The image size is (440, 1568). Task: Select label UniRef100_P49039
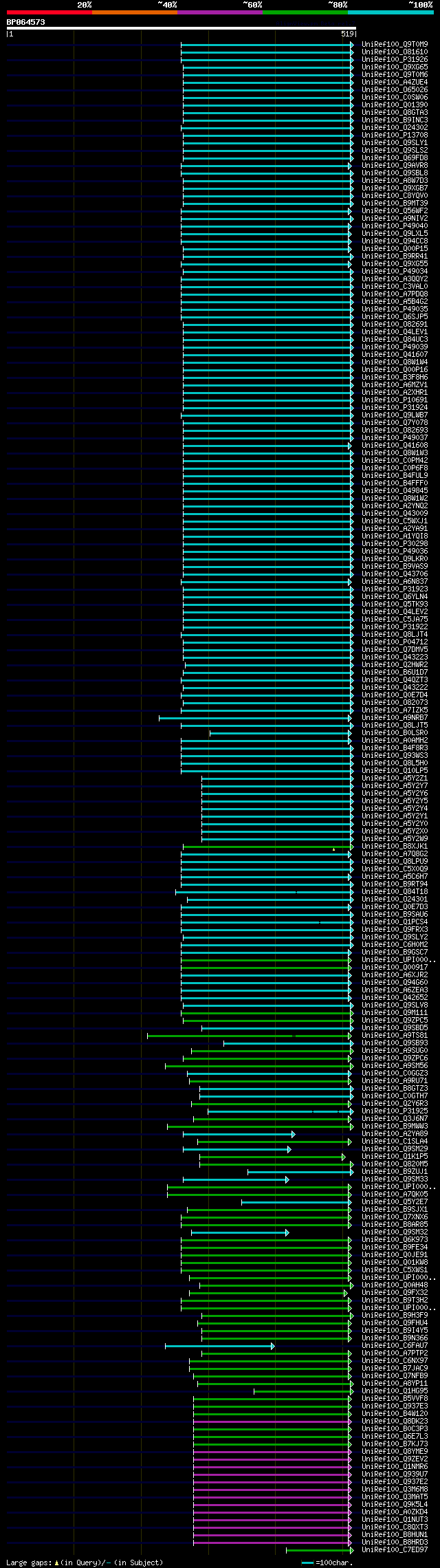pos(395,347)
